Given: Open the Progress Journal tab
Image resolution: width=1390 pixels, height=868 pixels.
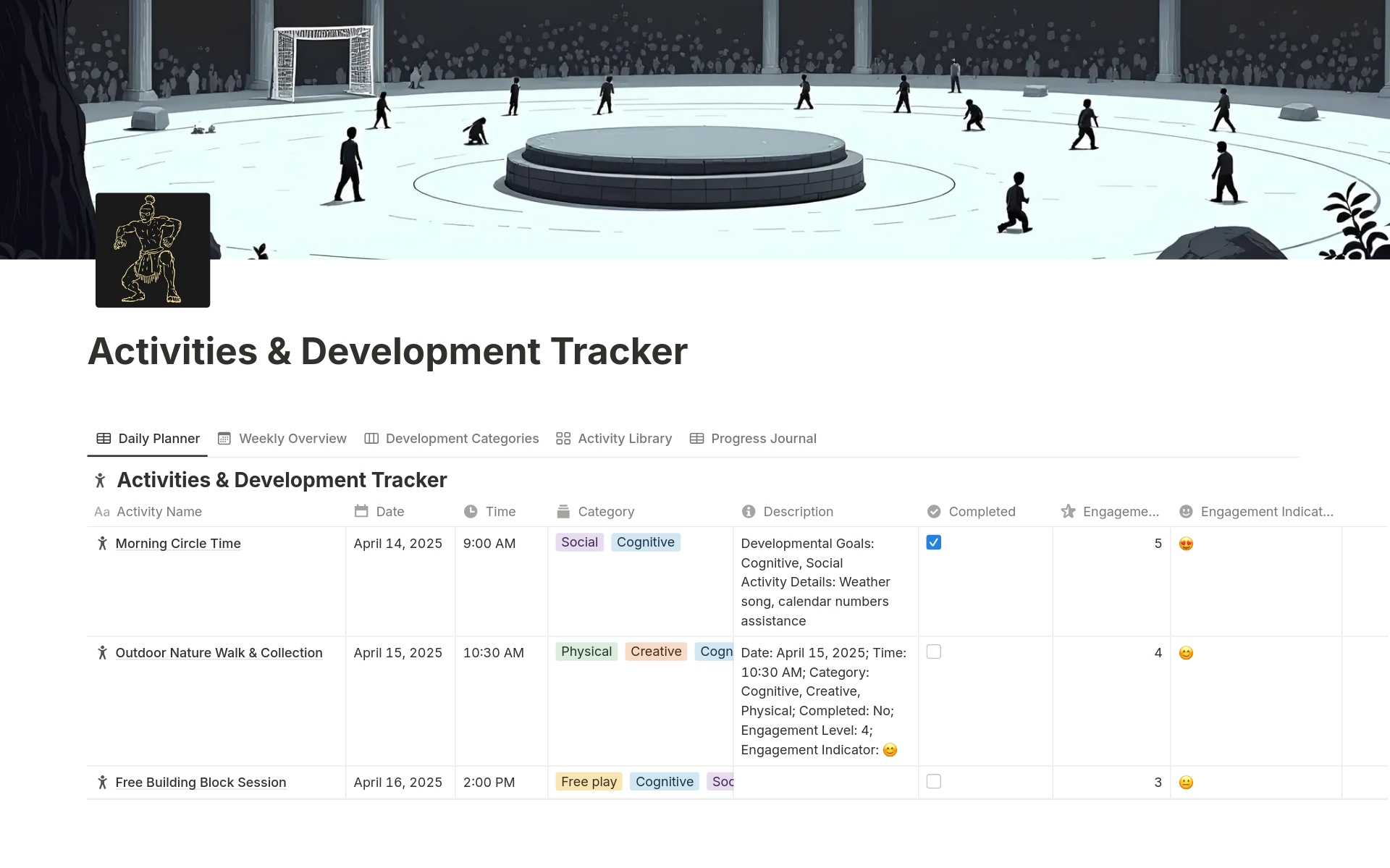Looking at the screenshot, I should 753,439.
